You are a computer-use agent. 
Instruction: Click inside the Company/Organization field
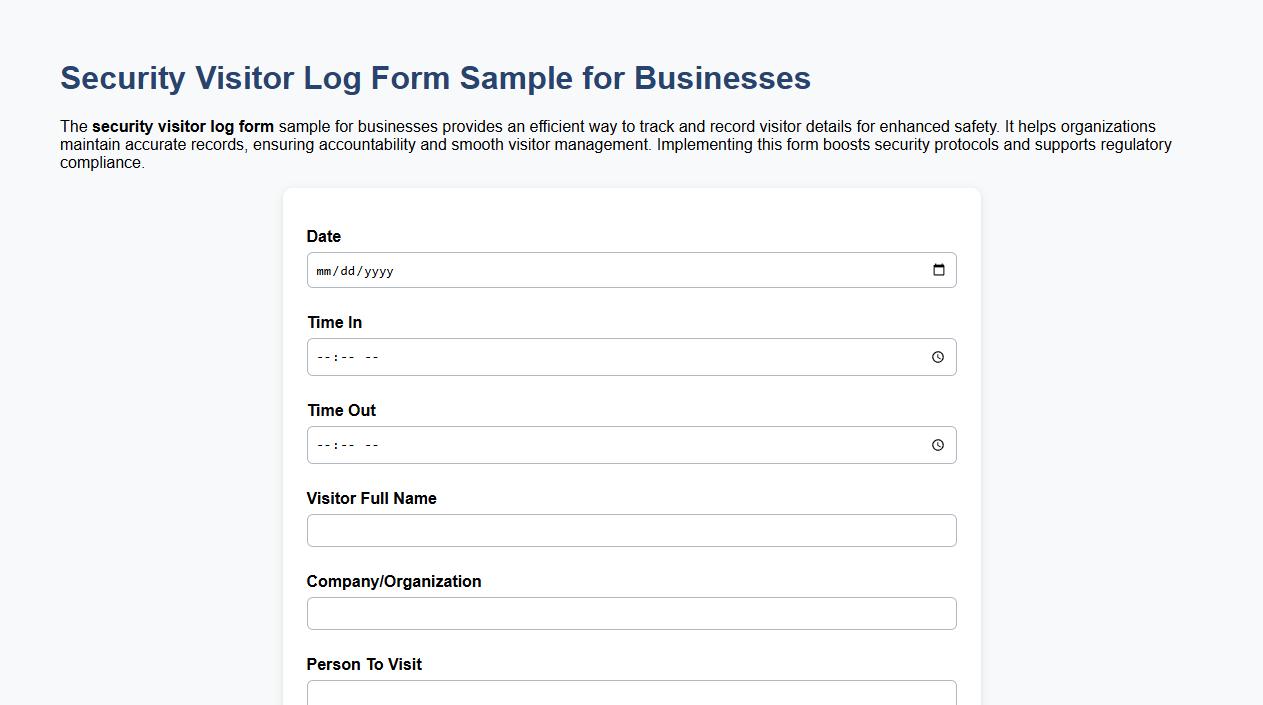[631, 612]
